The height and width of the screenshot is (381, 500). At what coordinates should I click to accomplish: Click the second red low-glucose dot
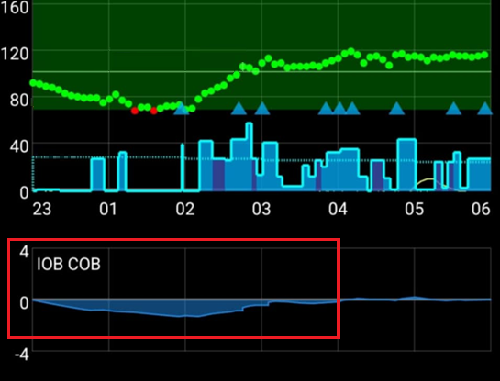pyautogui.click(x=154, y=110)
